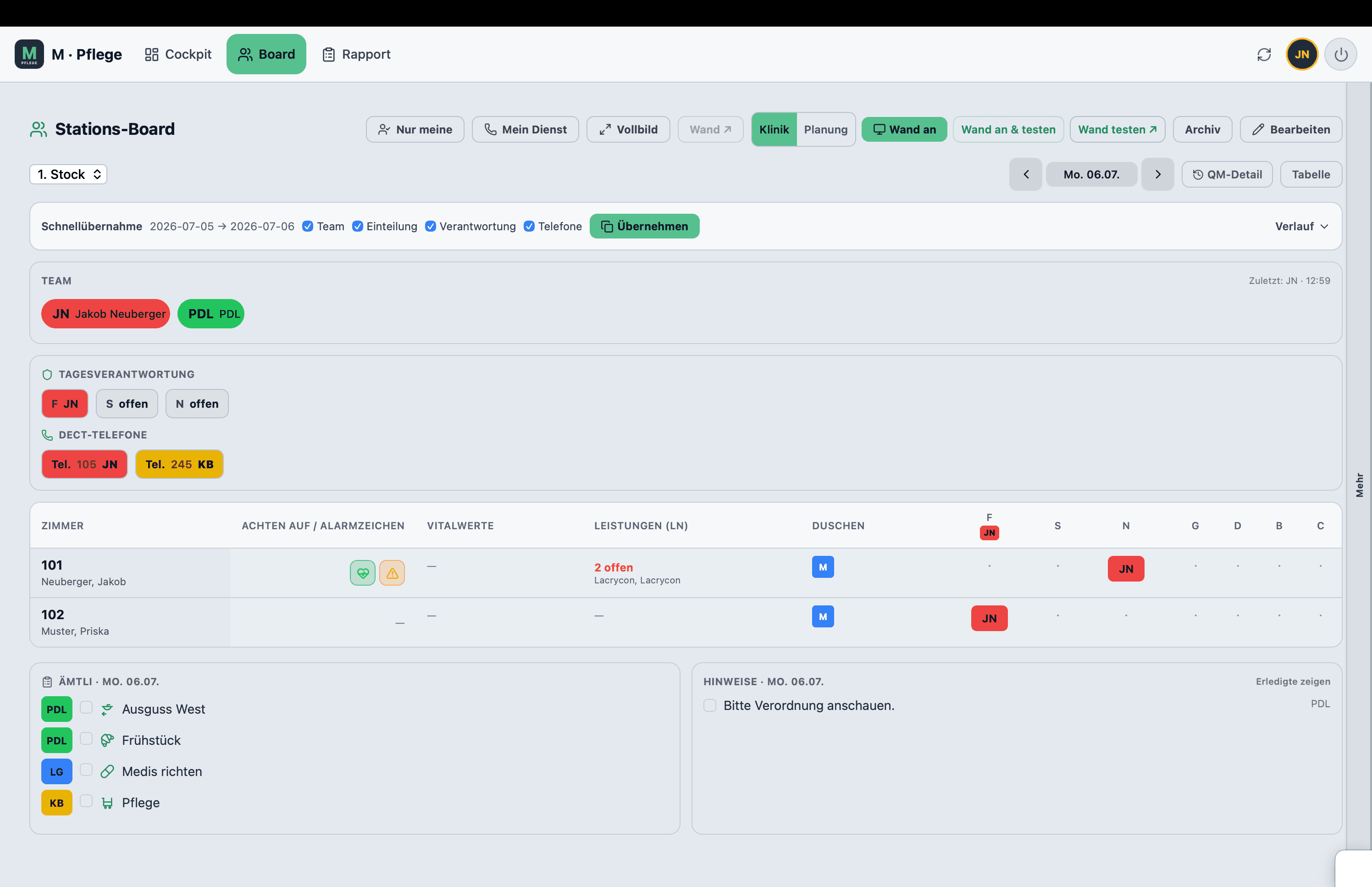Switch to Planung view
This screenshot has height=887, width=1372.
(825, 130)
